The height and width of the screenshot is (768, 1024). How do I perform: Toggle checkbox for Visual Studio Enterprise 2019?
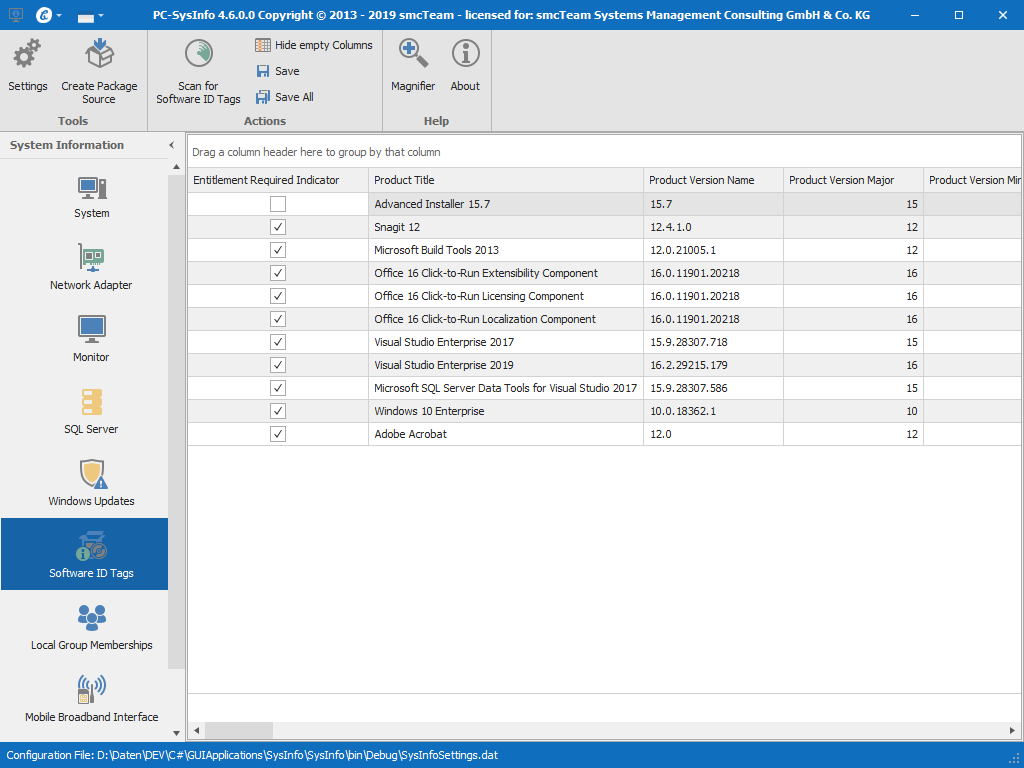(278, 365)
